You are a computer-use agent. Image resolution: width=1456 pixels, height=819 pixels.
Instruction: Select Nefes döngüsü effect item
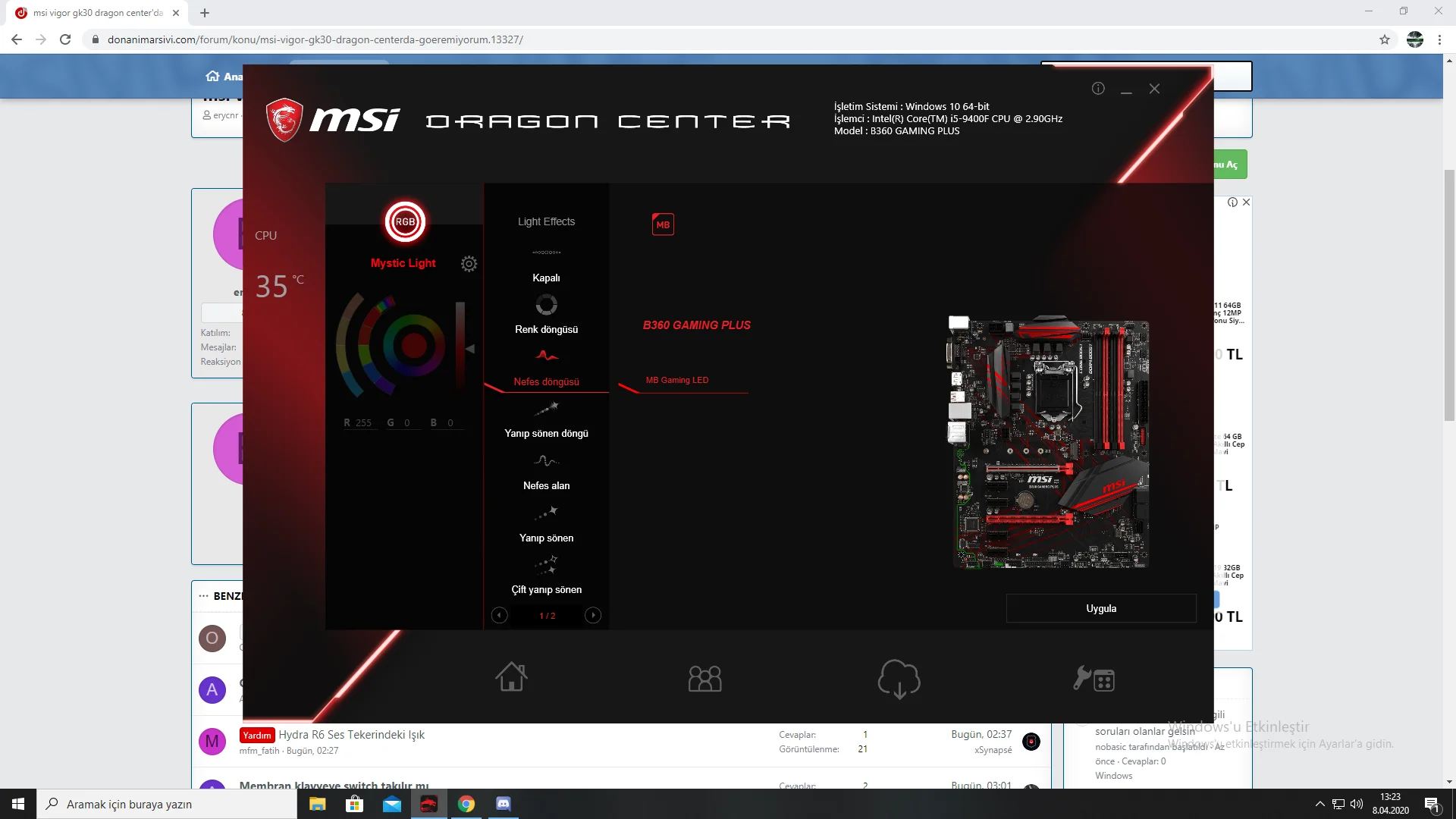[x=546, y=381]
